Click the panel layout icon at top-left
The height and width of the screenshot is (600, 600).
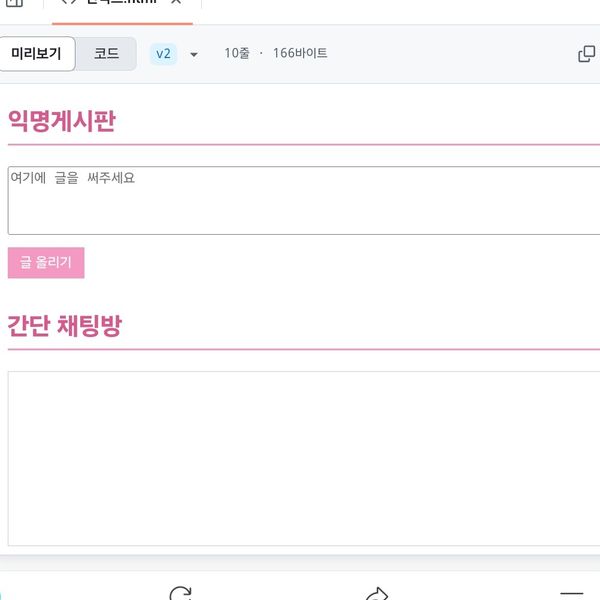[x=14, y=4]
